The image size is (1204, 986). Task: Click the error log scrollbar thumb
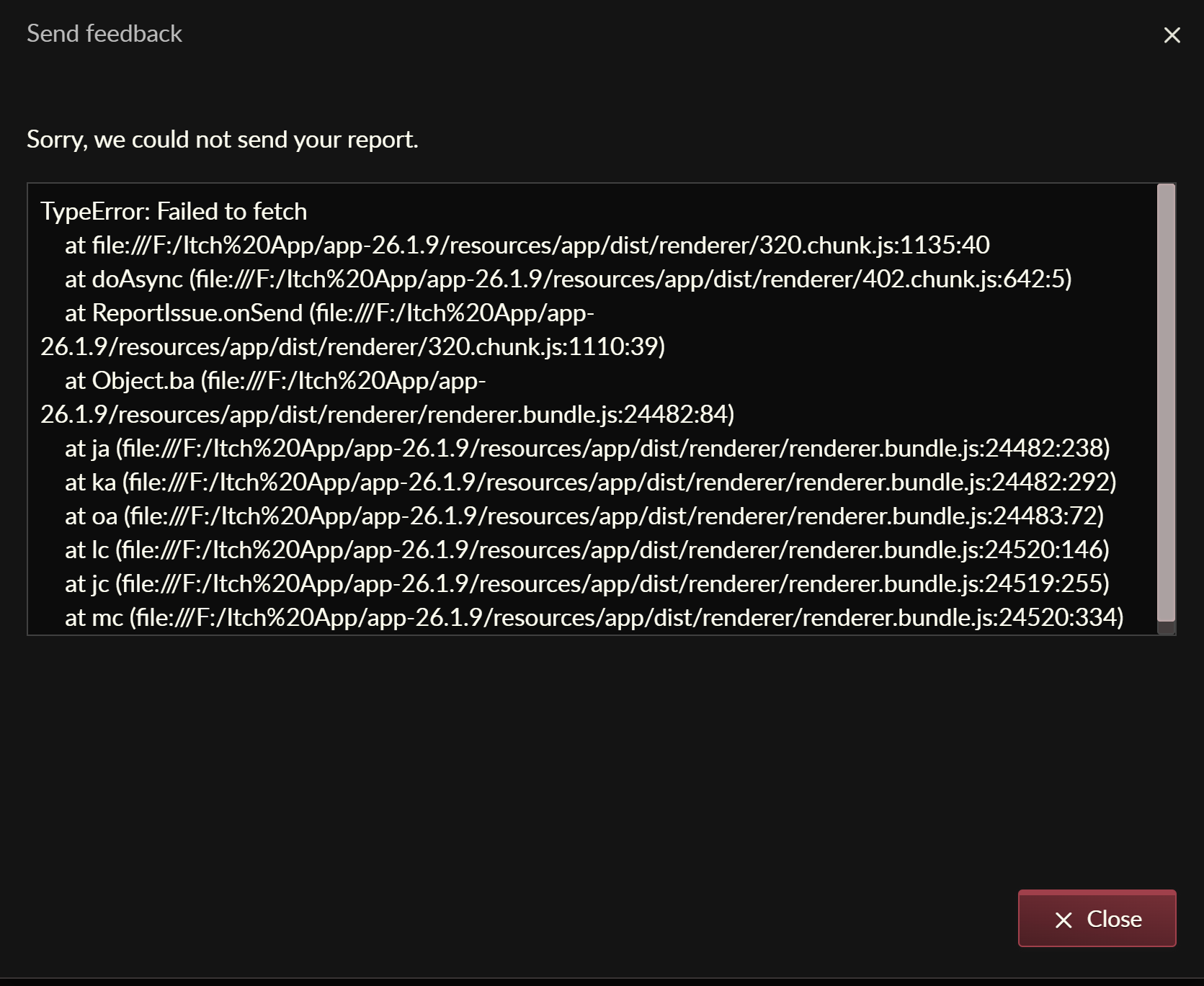click(1166, 402)
